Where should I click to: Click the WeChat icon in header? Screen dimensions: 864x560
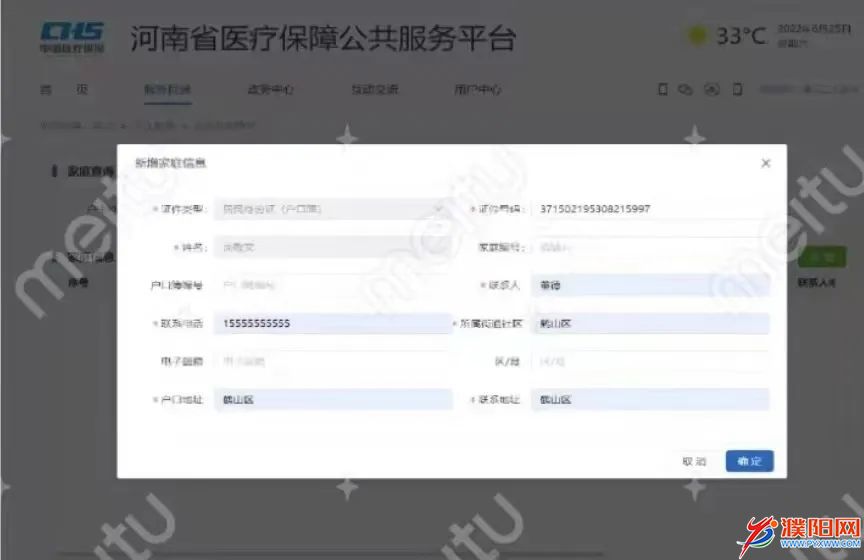pyautogui.click(x=685, y=89)
